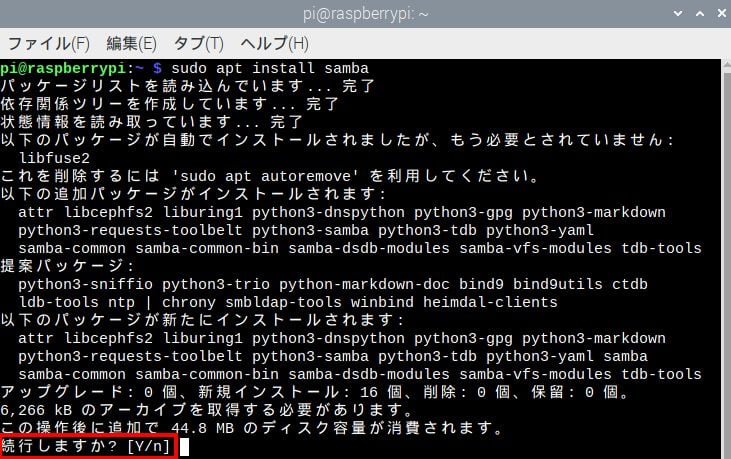The height and width of the screenshot is (459, 731).
Task: Click 'python3-trio' package name
Action: tap(216, 284)
